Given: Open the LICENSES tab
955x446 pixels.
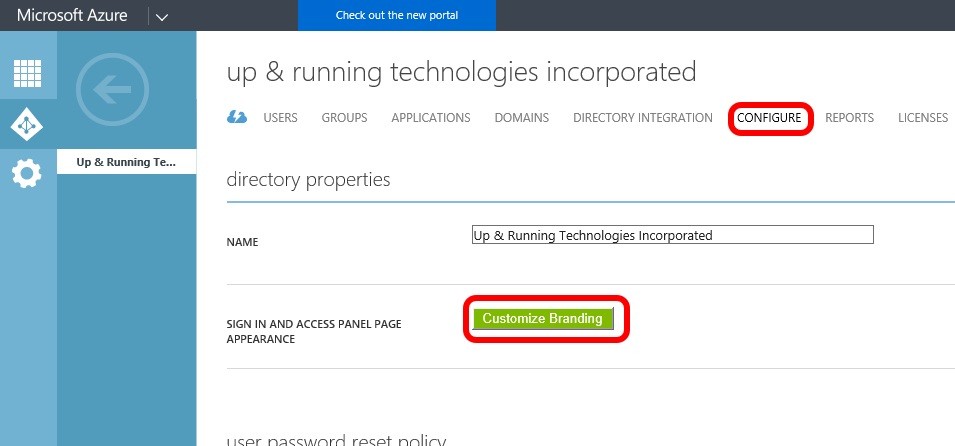Looking at the screenshot, I should [x=922, y=118].
